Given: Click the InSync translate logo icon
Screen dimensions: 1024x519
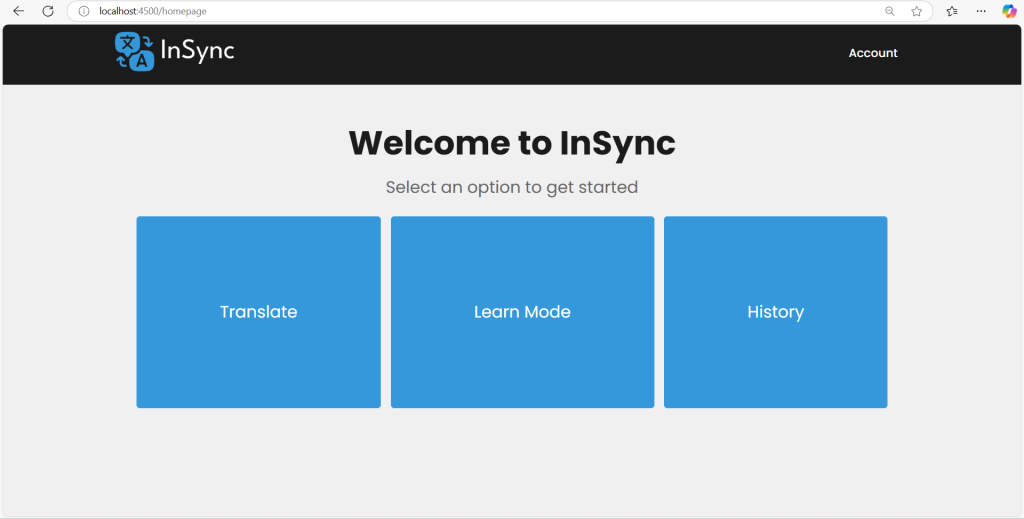Looking at the screenshot, I should pyautogui.click(x=134, y=52).
